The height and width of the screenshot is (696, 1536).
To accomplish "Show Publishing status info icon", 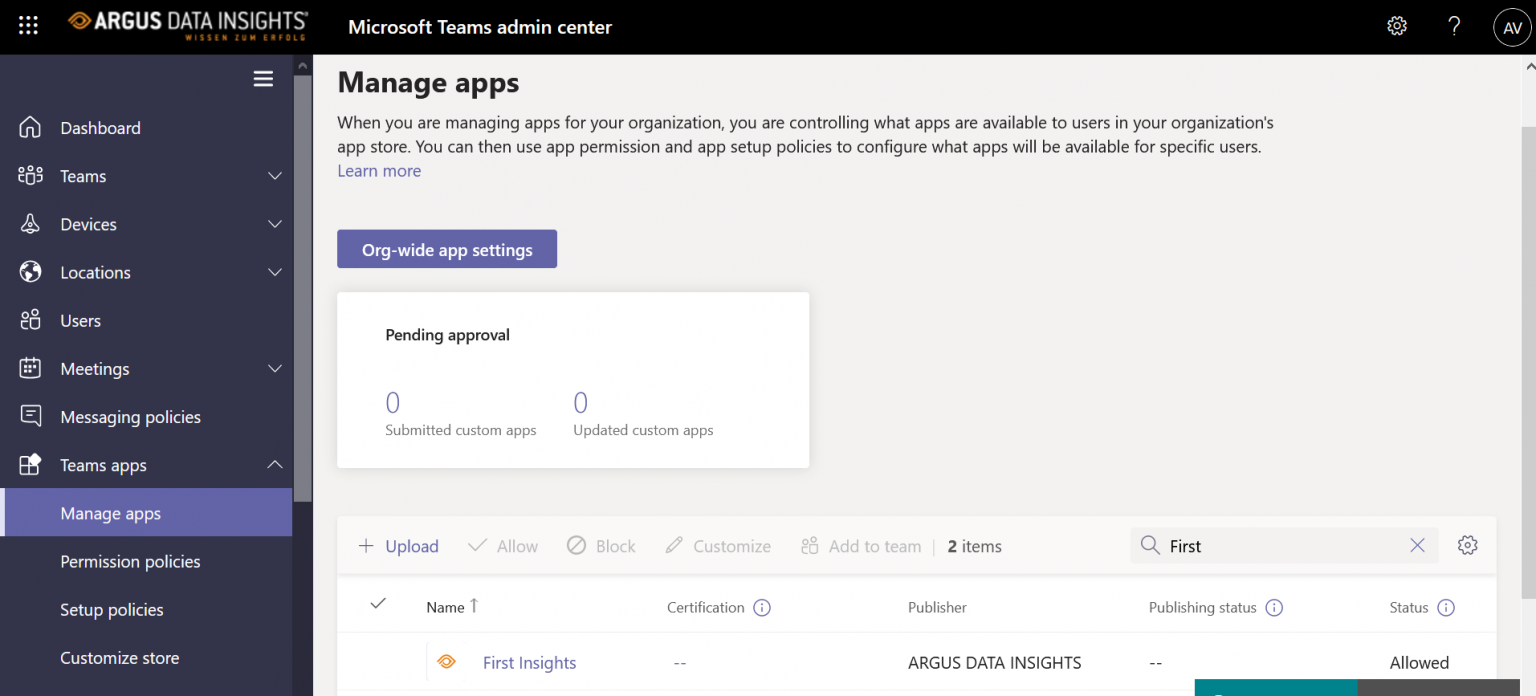I will coord(1273,607).
